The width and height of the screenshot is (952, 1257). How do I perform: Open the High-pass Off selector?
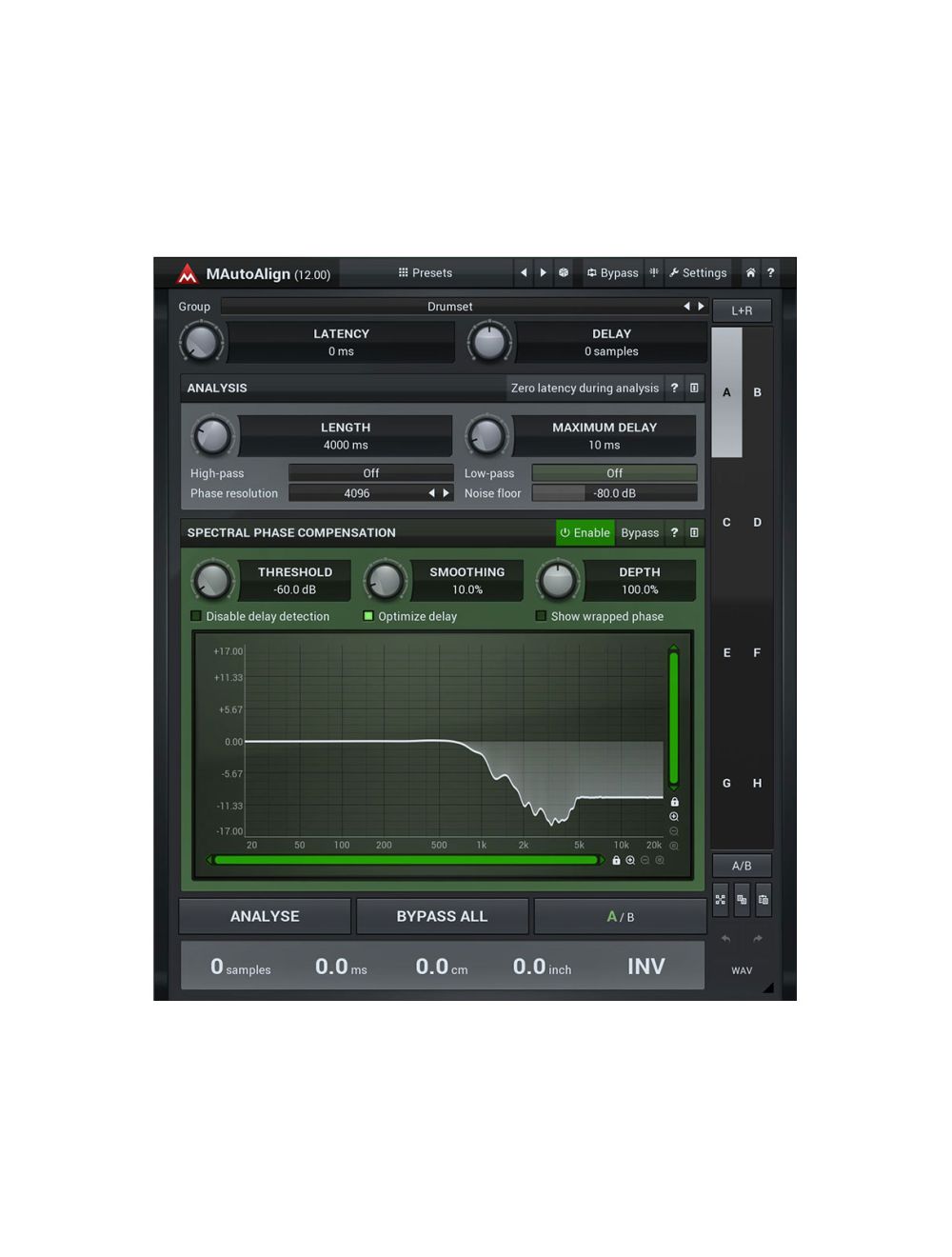pos(370,472)
